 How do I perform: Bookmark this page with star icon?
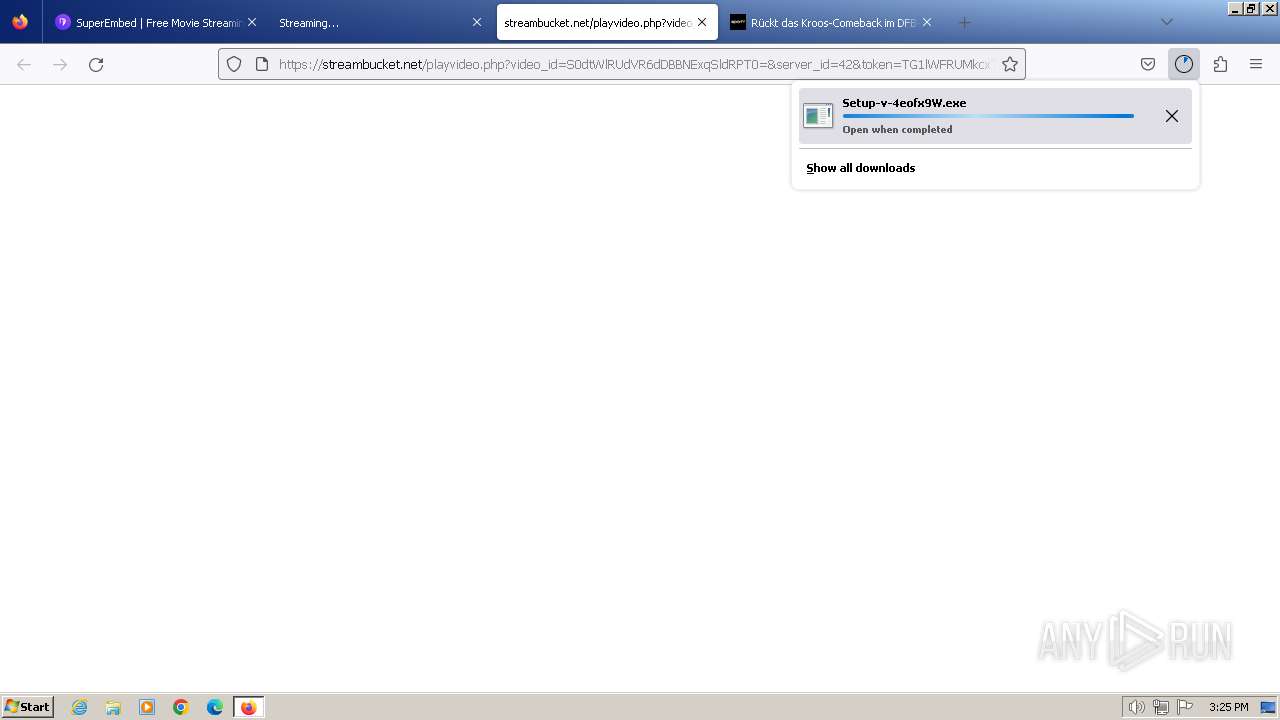1010,64
